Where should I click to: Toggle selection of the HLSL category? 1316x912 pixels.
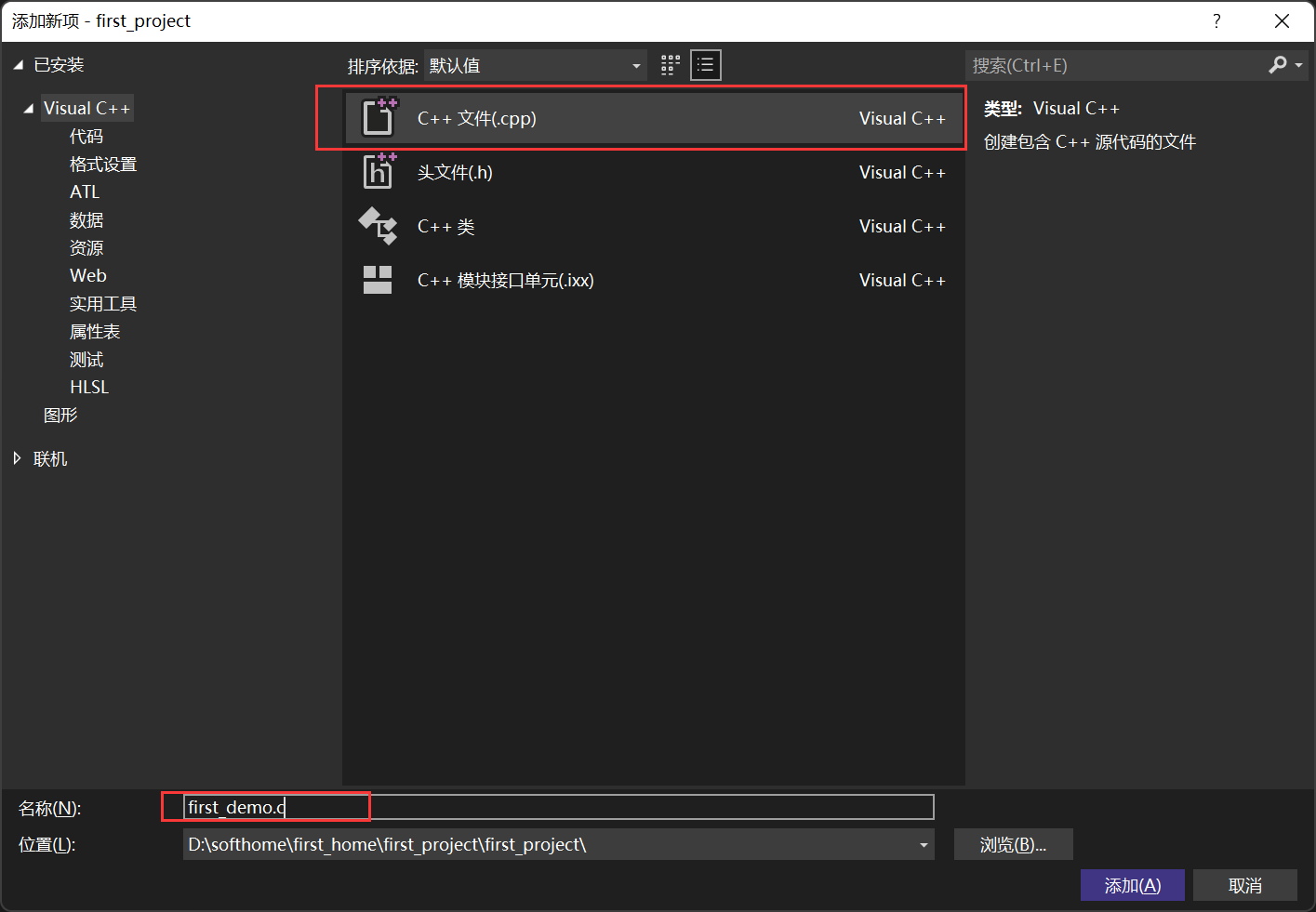click(x=89, y=387)
